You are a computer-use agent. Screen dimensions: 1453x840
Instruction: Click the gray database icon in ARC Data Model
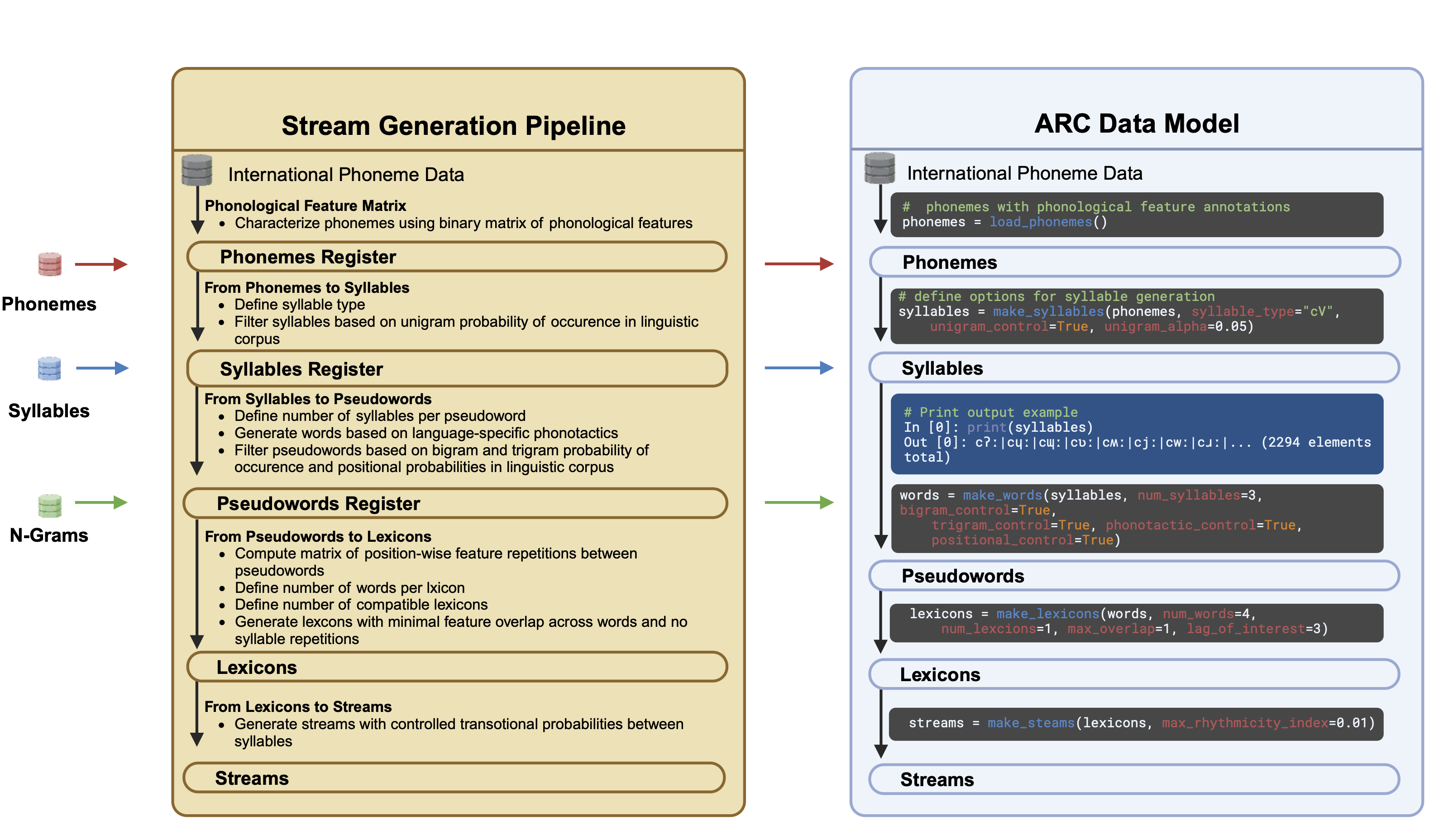click(x=879, y=168)
